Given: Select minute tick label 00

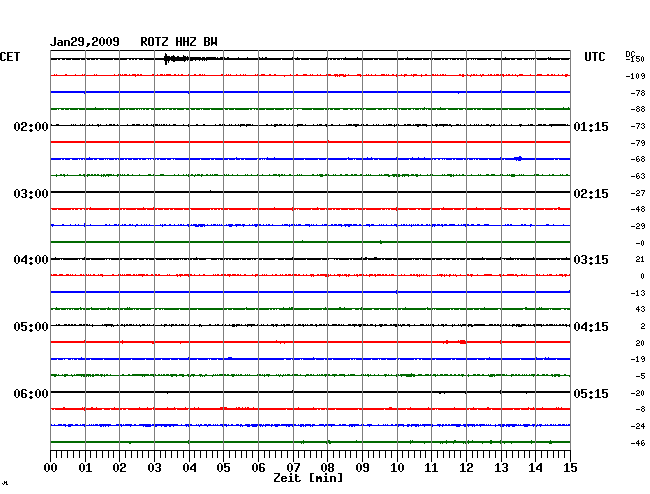Looking at the screenshot, I should (x=51, y=468).
